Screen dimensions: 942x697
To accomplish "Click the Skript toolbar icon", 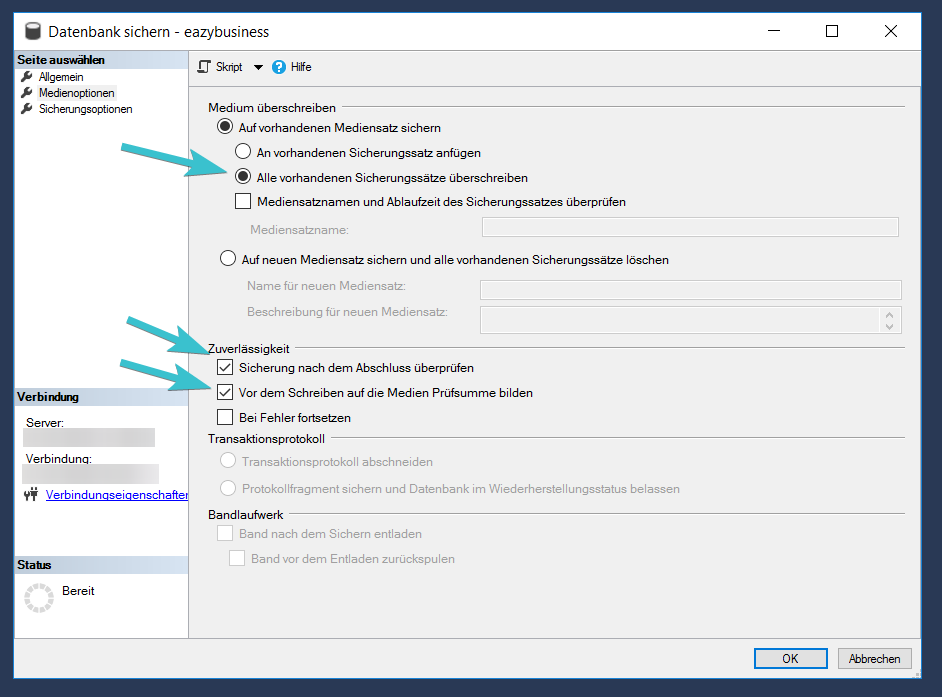I will tap(205, 67).
